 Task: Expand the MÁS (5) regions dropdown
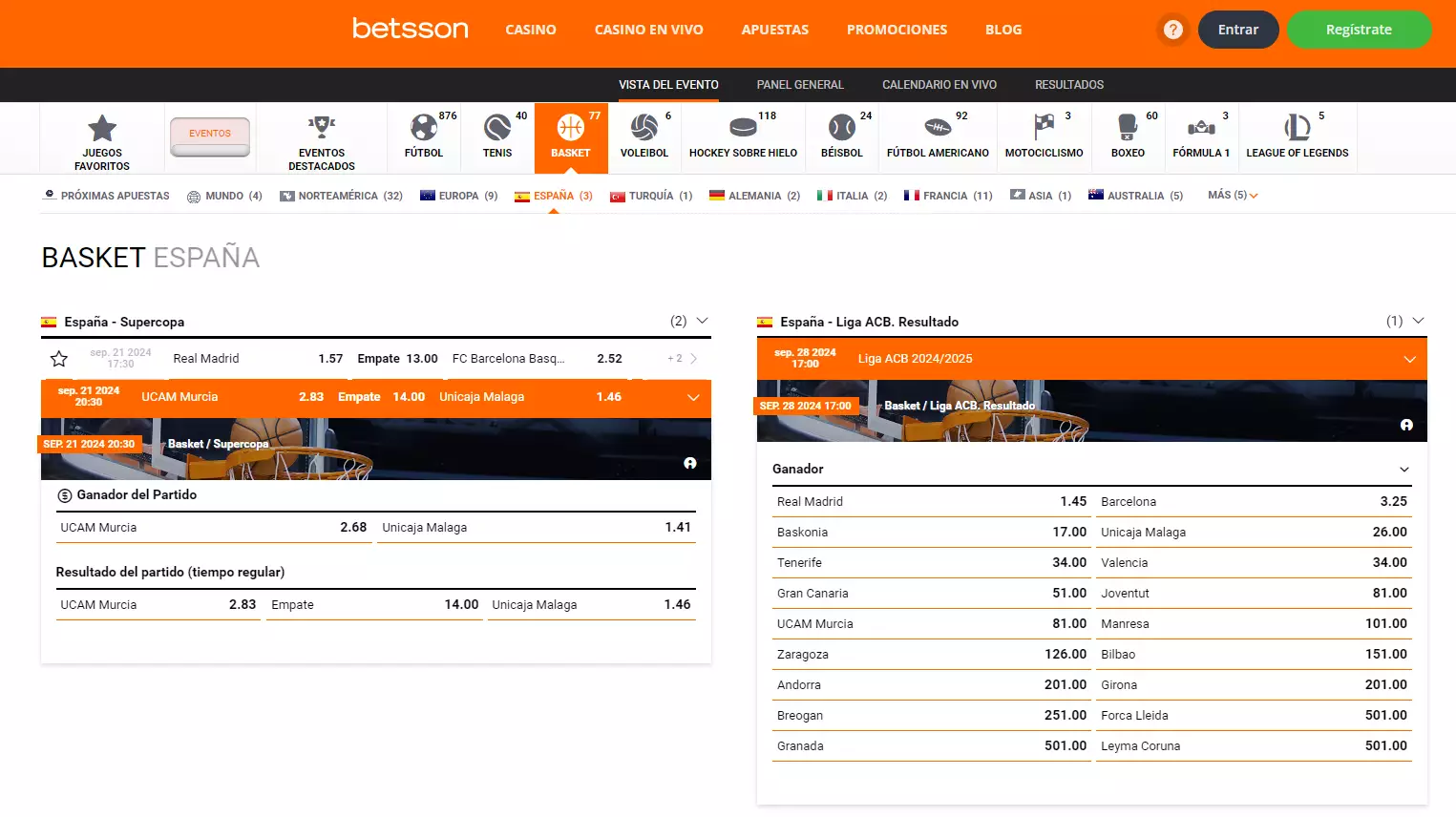[x=1233, y=195]
